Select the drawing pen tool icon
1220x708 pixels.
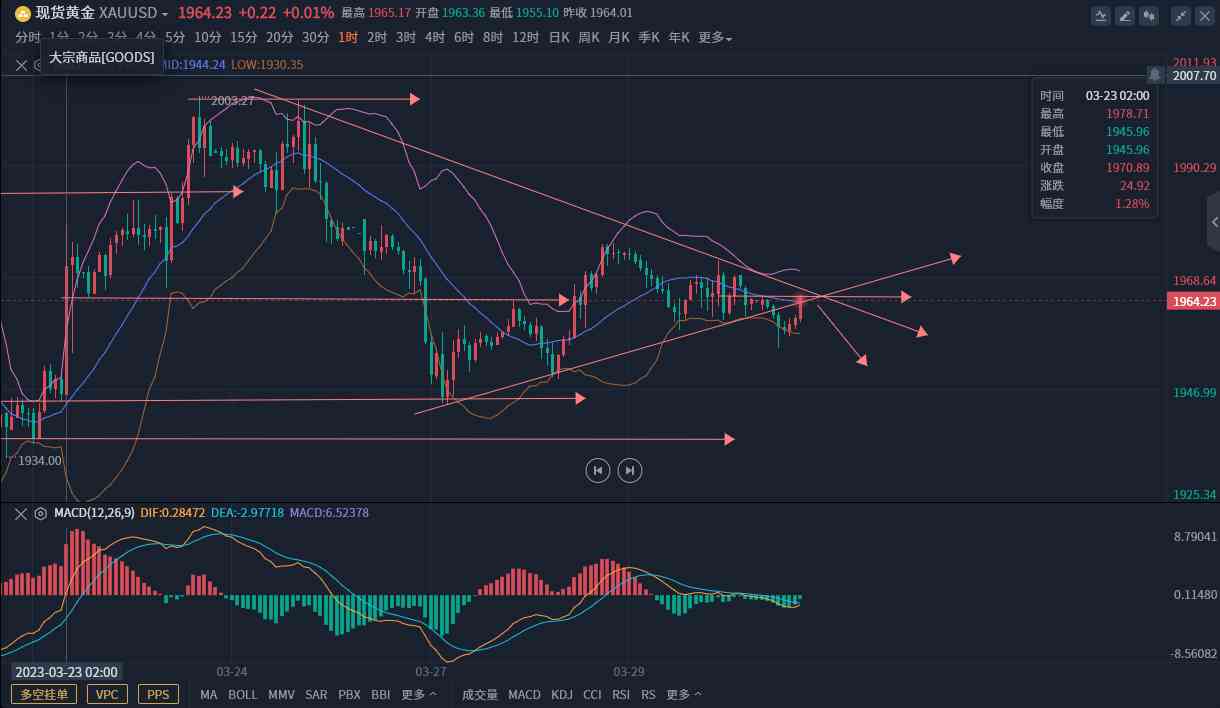pos(1125,15)
